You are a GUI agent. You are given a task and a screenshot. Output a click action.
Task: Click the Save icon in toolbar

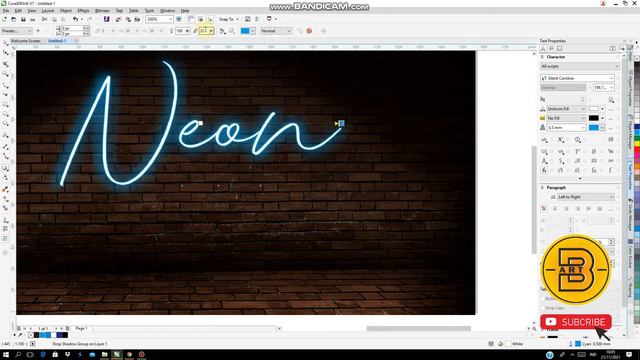click(23, 19)
